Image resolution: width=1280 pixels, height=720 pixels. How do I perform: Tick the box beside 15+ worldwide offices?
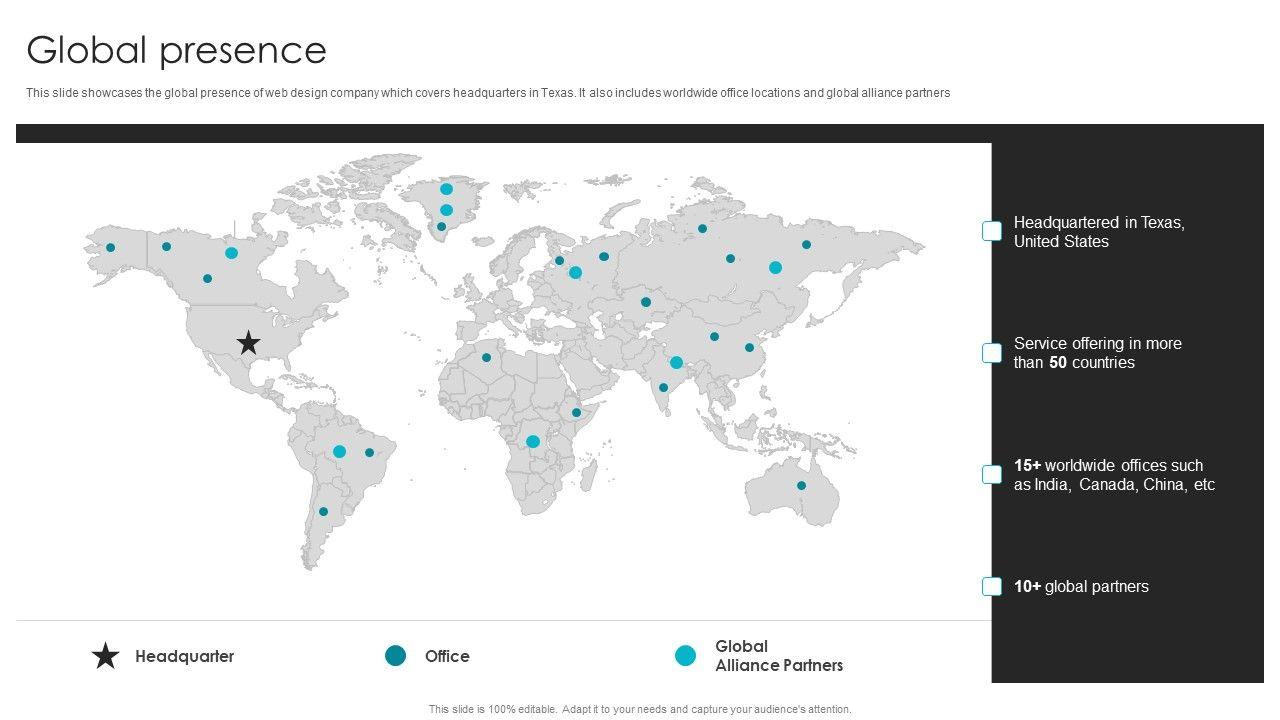[x=992, y=475]
